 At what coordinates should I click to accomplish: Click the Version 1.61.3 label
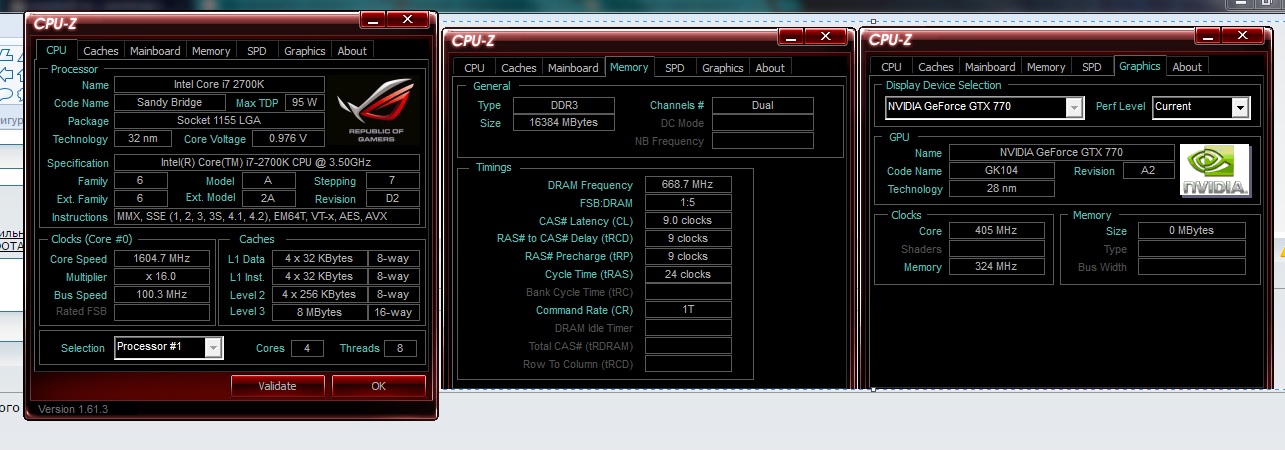click(x=73, y=409)
